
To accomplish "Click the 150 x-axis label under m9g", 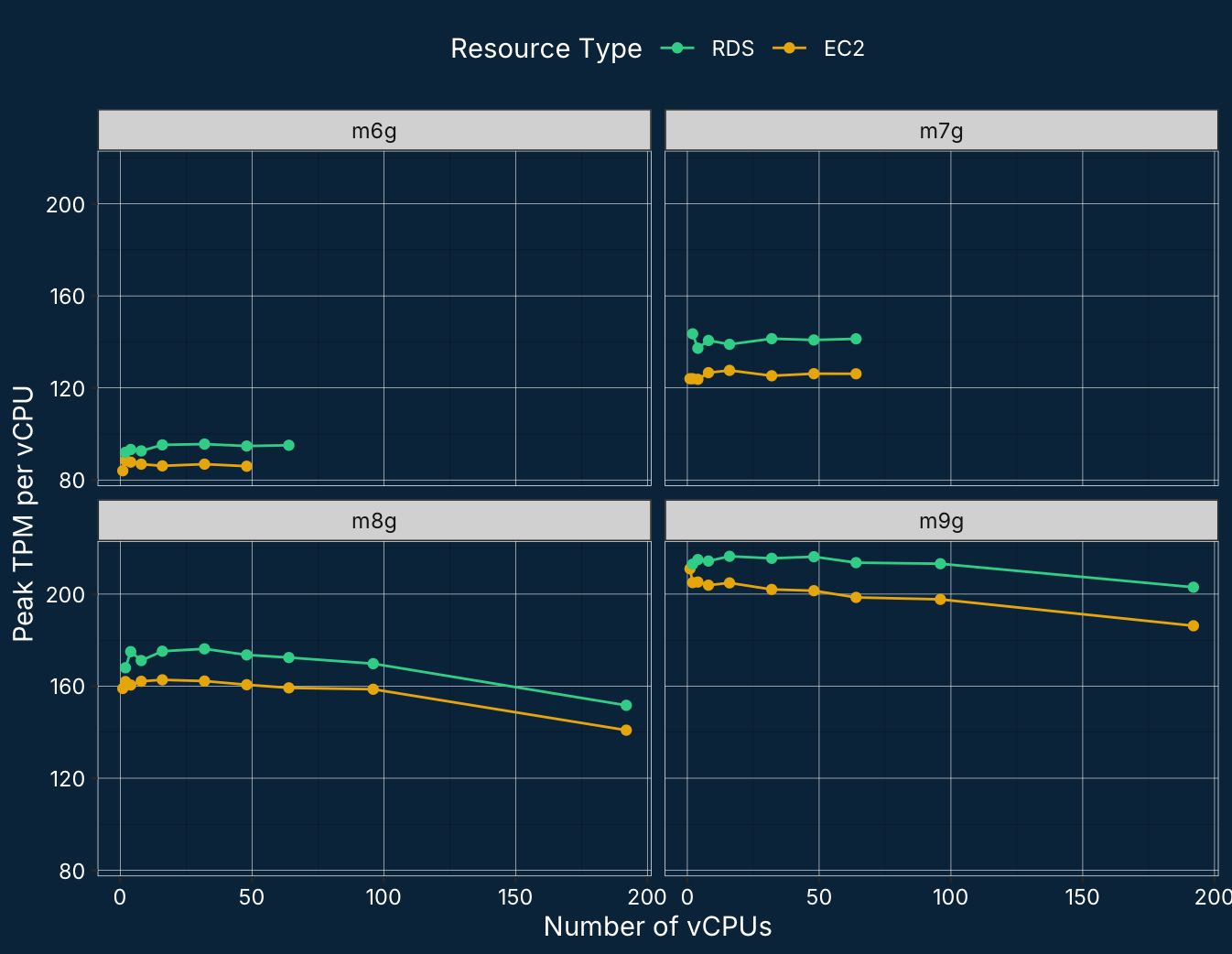I will coord(1083,897).
